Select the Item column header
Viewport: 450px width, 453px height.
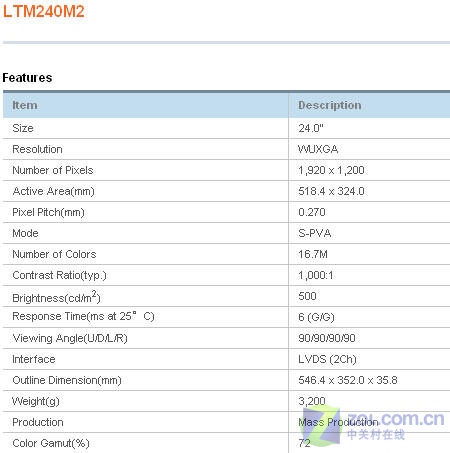(x=25, y=105)
